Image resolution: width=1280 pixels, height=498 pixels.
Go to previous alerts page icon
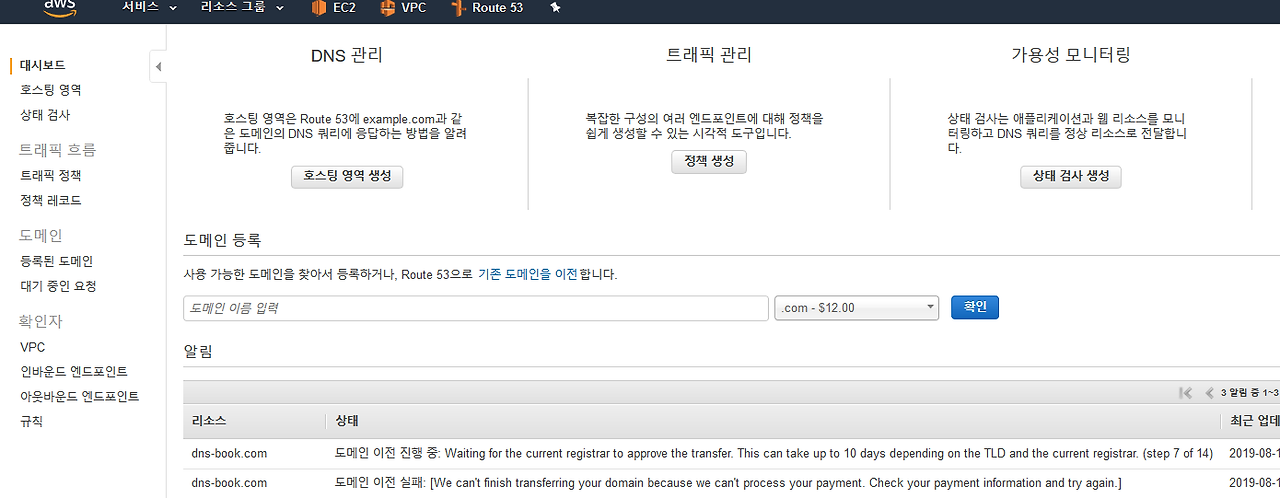pos(1209,393)
